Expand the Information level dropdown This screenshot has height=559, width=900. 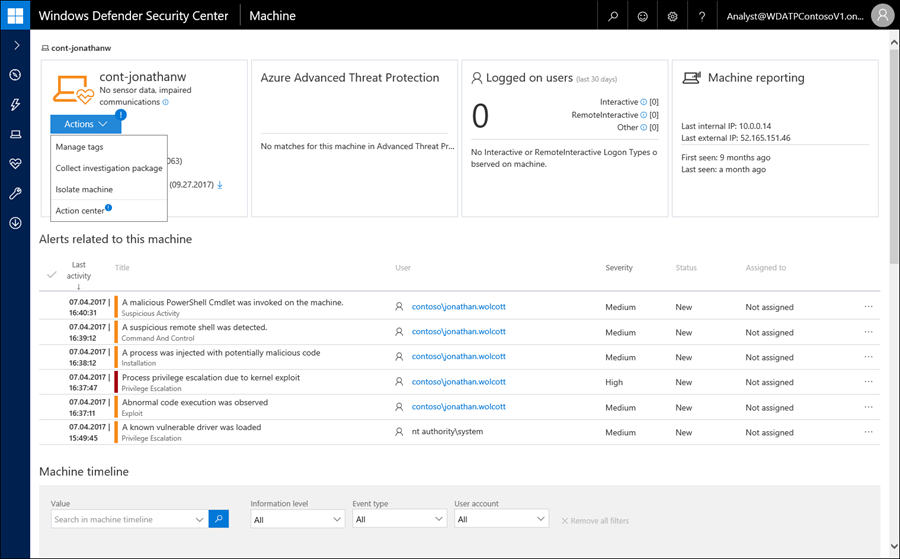click(x=297, y=519)
